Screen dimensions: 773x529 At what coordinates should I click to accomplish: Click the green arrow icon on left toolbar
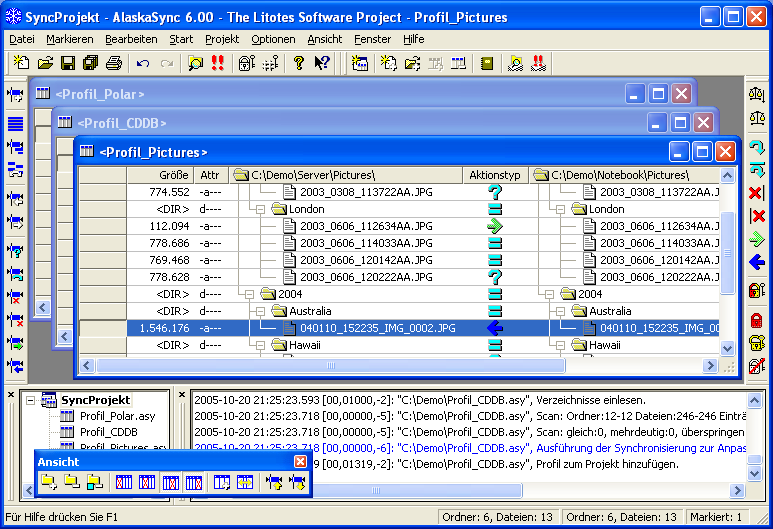(15, 343)
